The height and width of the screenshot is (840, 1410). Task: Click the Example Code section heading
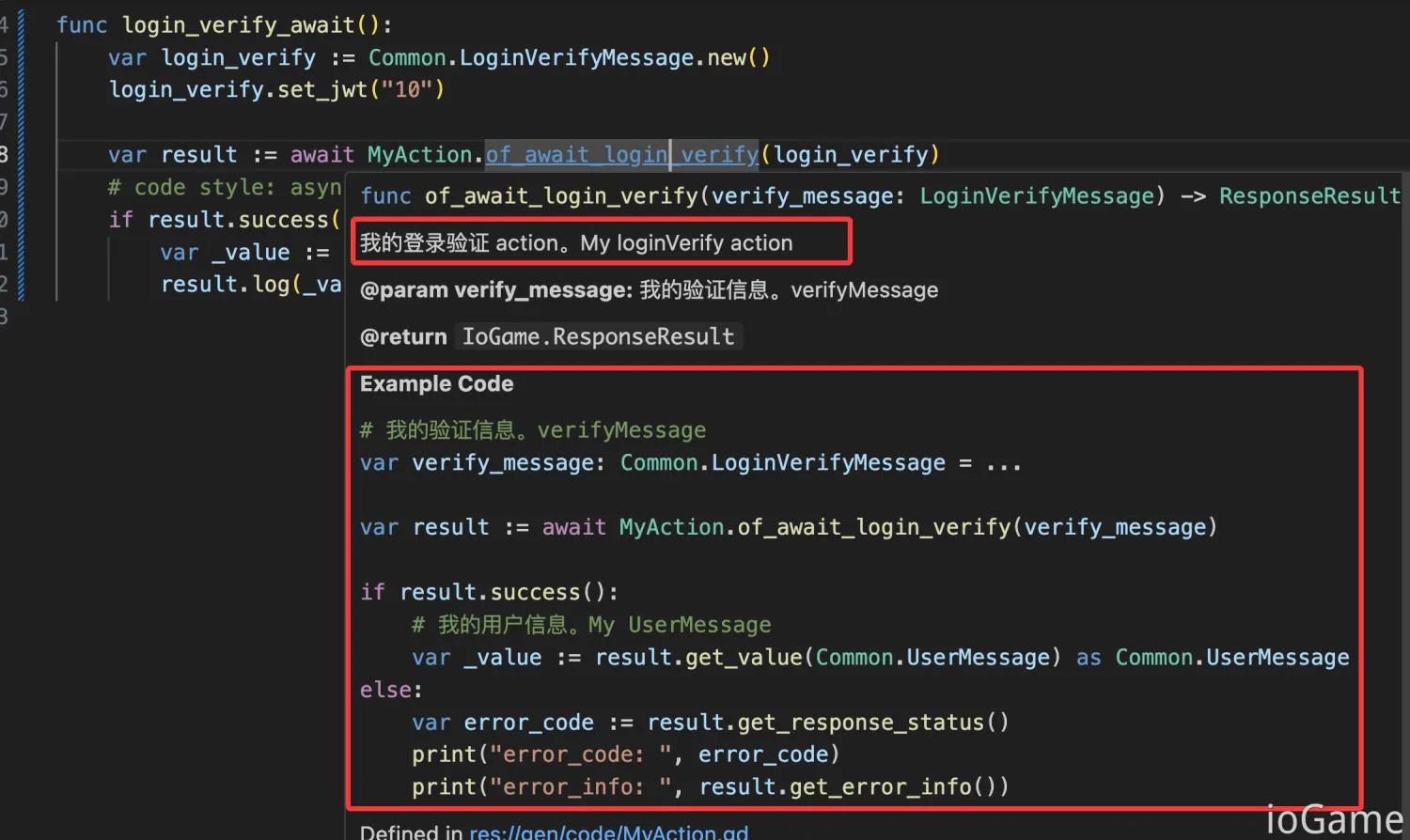(435, 383)
